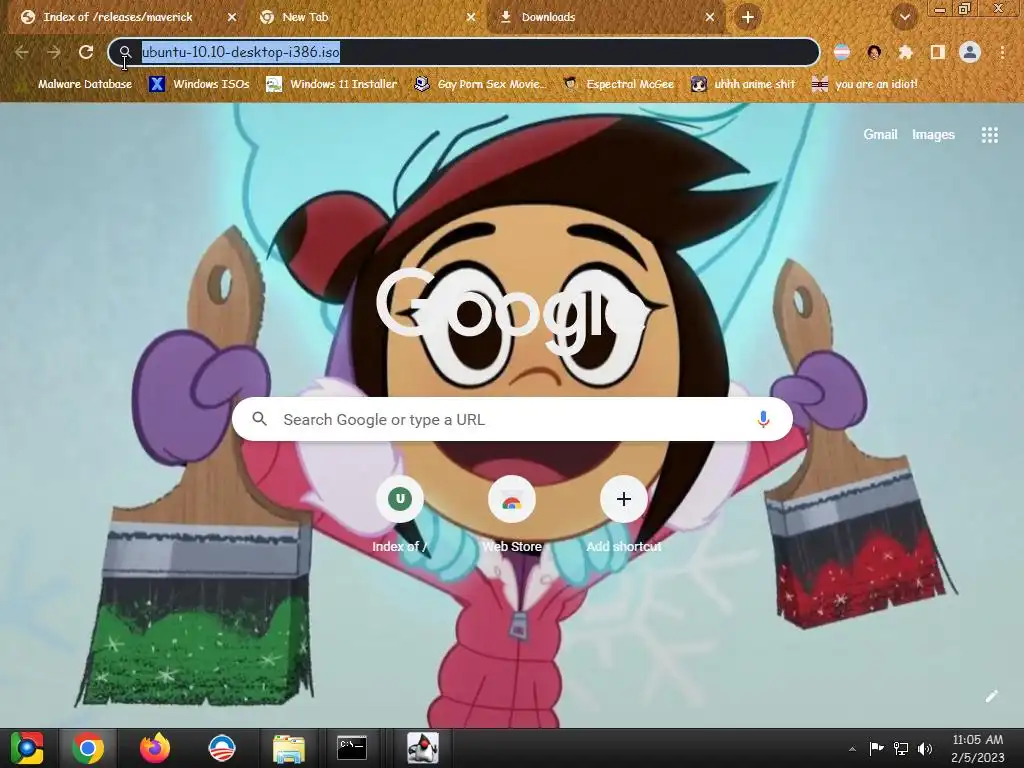The width and height of the screenshot is (1024, 768).
Task: Click the browser back arrow
Action: pos(22,52)
